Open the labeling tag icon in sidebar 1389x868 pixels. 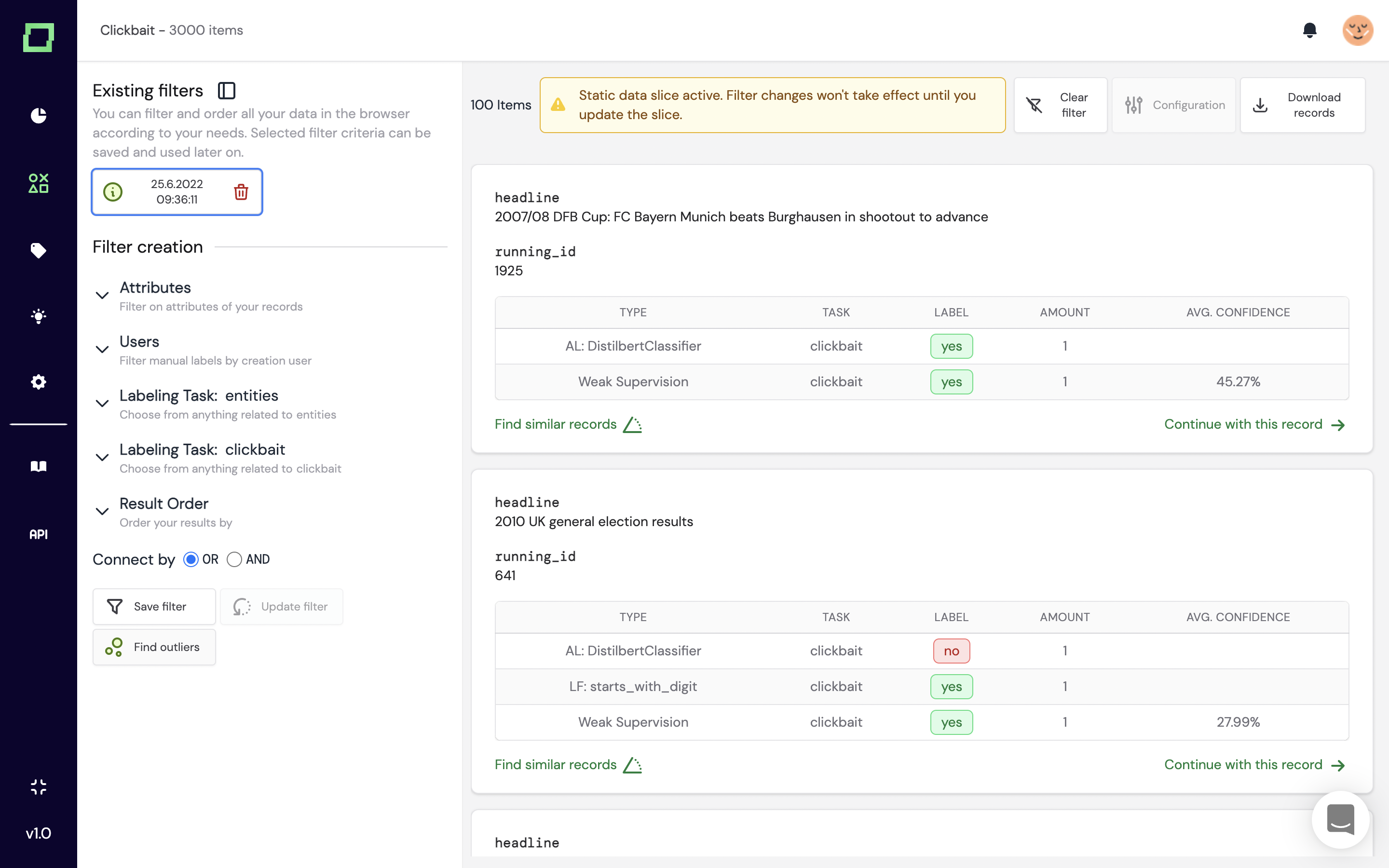(39, 250)
